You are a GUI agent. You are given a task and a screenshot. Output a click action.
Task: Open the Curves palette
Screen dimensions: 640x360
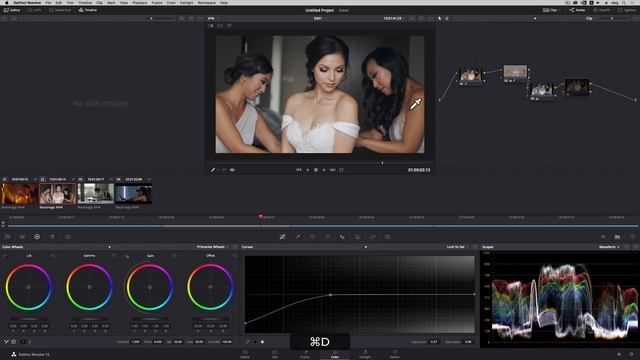coord(282,237)
